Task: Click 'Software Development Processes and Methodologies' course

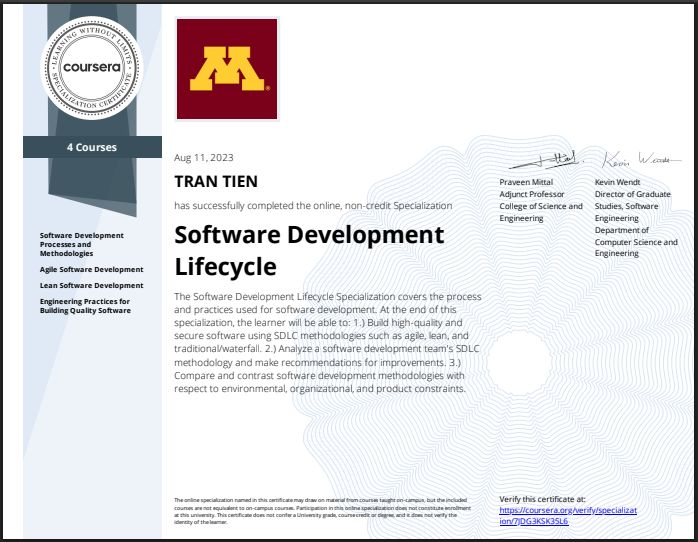Action: pos(82,244)
